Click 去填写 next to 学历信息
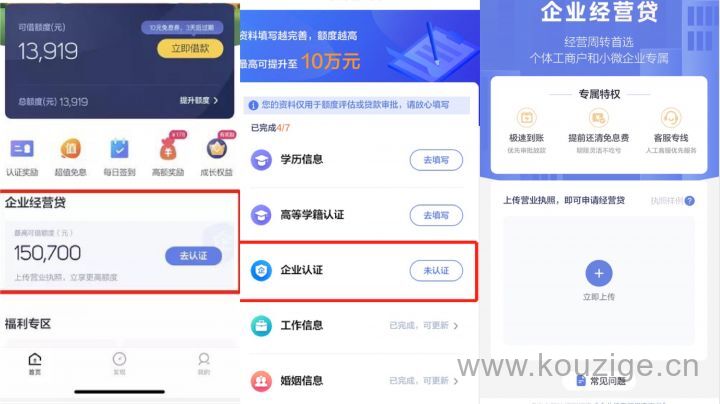720x404 pixels. coord(436,160)
